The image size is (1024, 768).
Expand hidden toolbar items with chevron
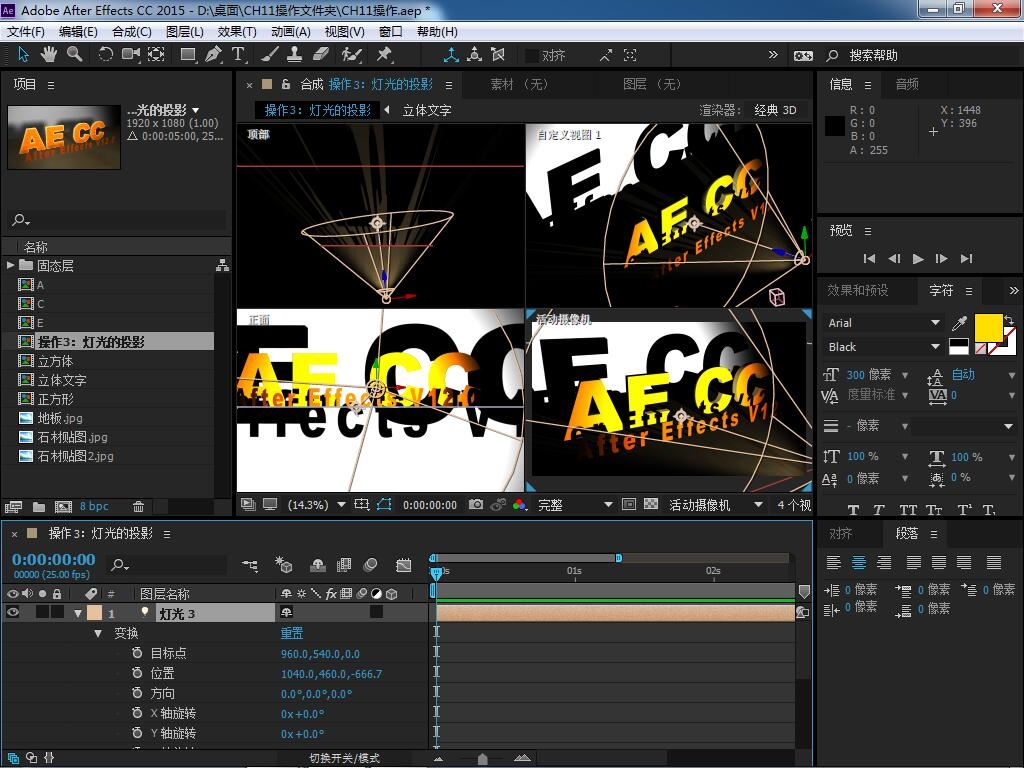pos(773,55)
